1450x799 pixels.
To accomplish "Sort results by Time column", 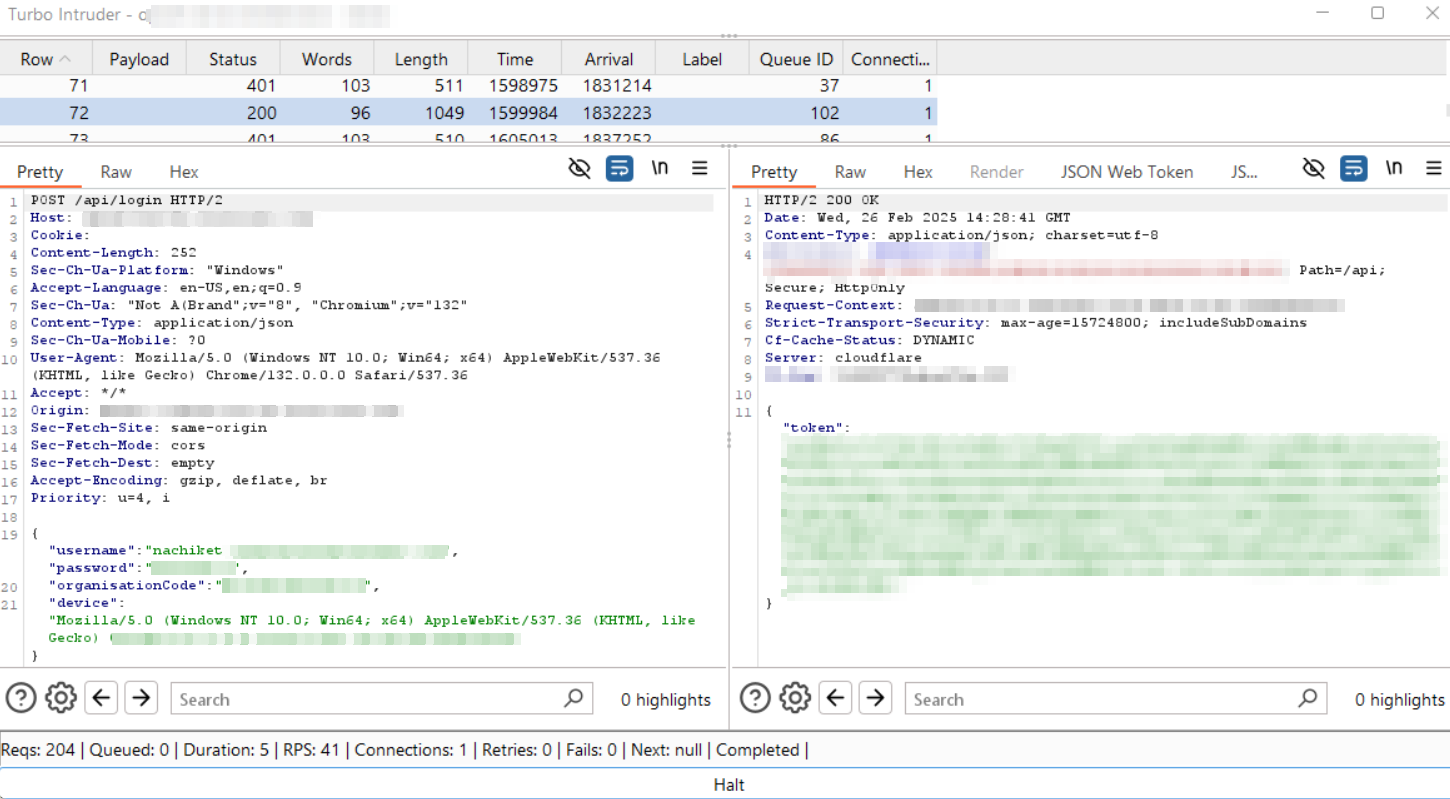I will click(515, 59).
